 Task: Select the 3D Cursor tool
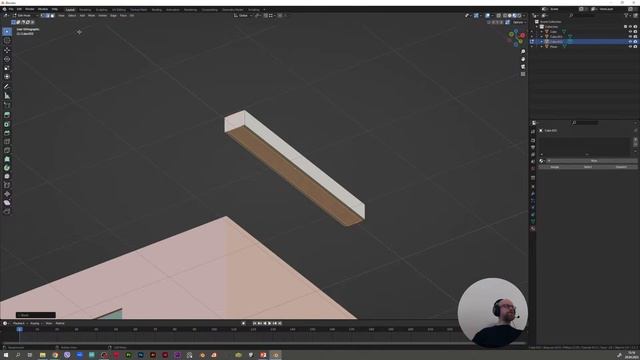(7, 41)
